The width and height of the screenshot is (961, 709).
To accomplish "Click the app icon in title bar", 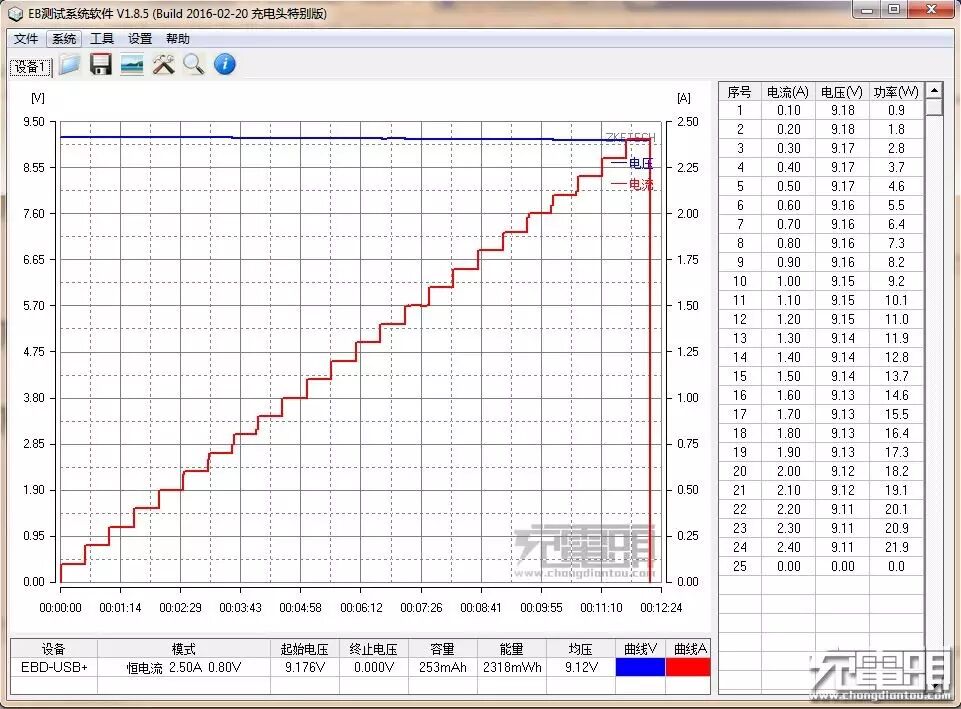I will point(15,13).
